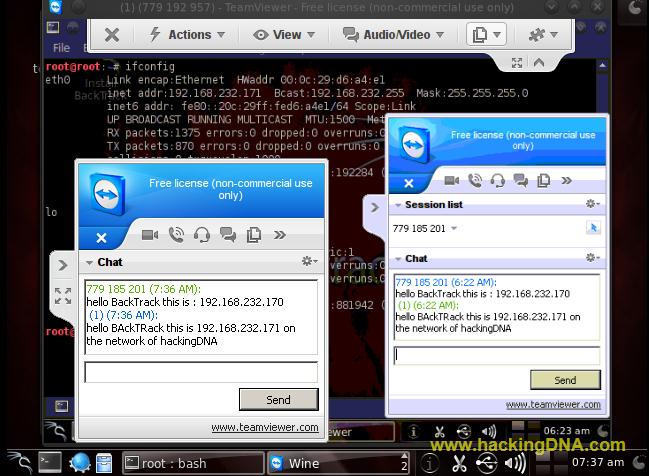This screenshot has height=476, width=649.
Task: Click file box icon in right panel
Action: click(543, 180)
